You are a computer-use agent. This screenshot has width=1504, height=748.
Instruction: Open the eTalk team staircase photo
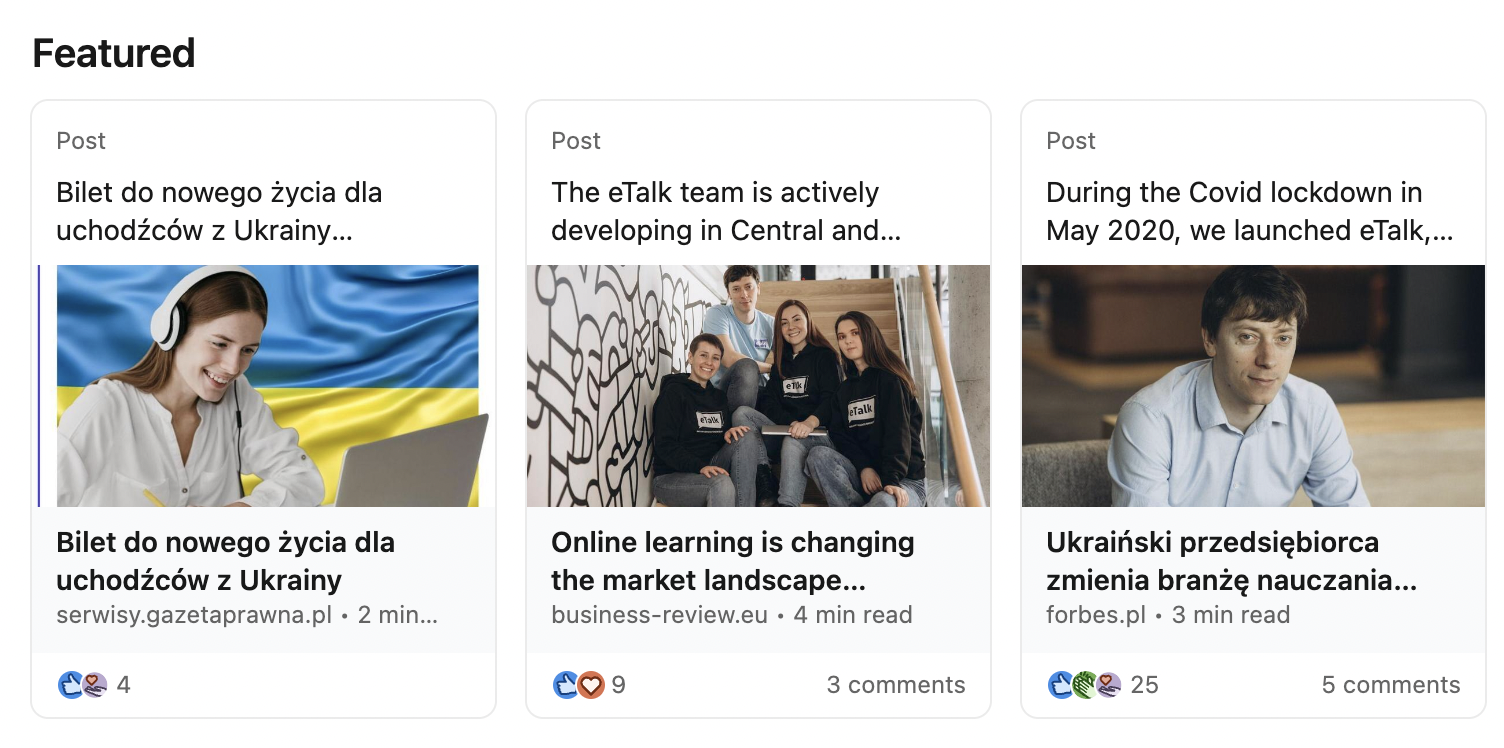[x=758, y=386]
